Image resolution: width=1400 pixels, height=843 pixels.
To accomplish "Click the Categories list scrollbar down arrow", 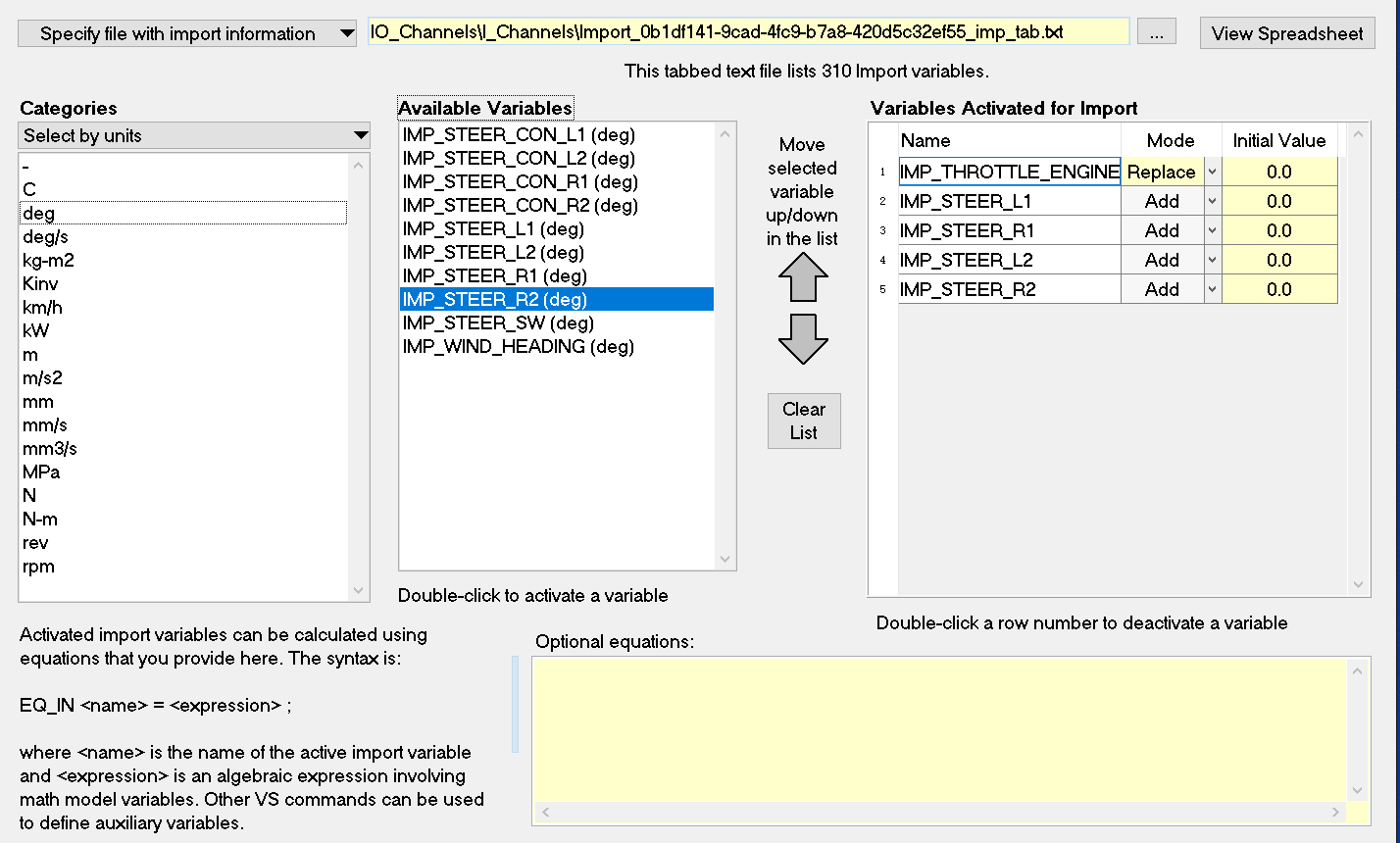I will click(359, 591).
